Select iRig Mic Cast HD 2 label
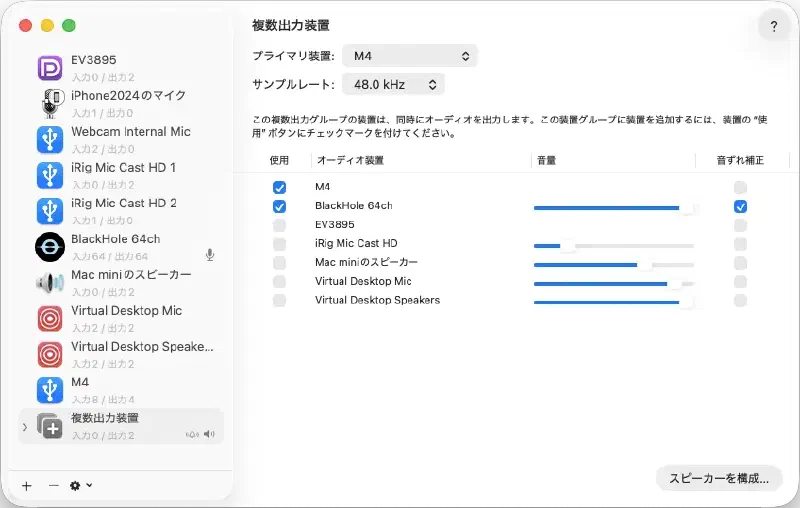This screenshot has height=508, width=800. click(x=124, y=203)
